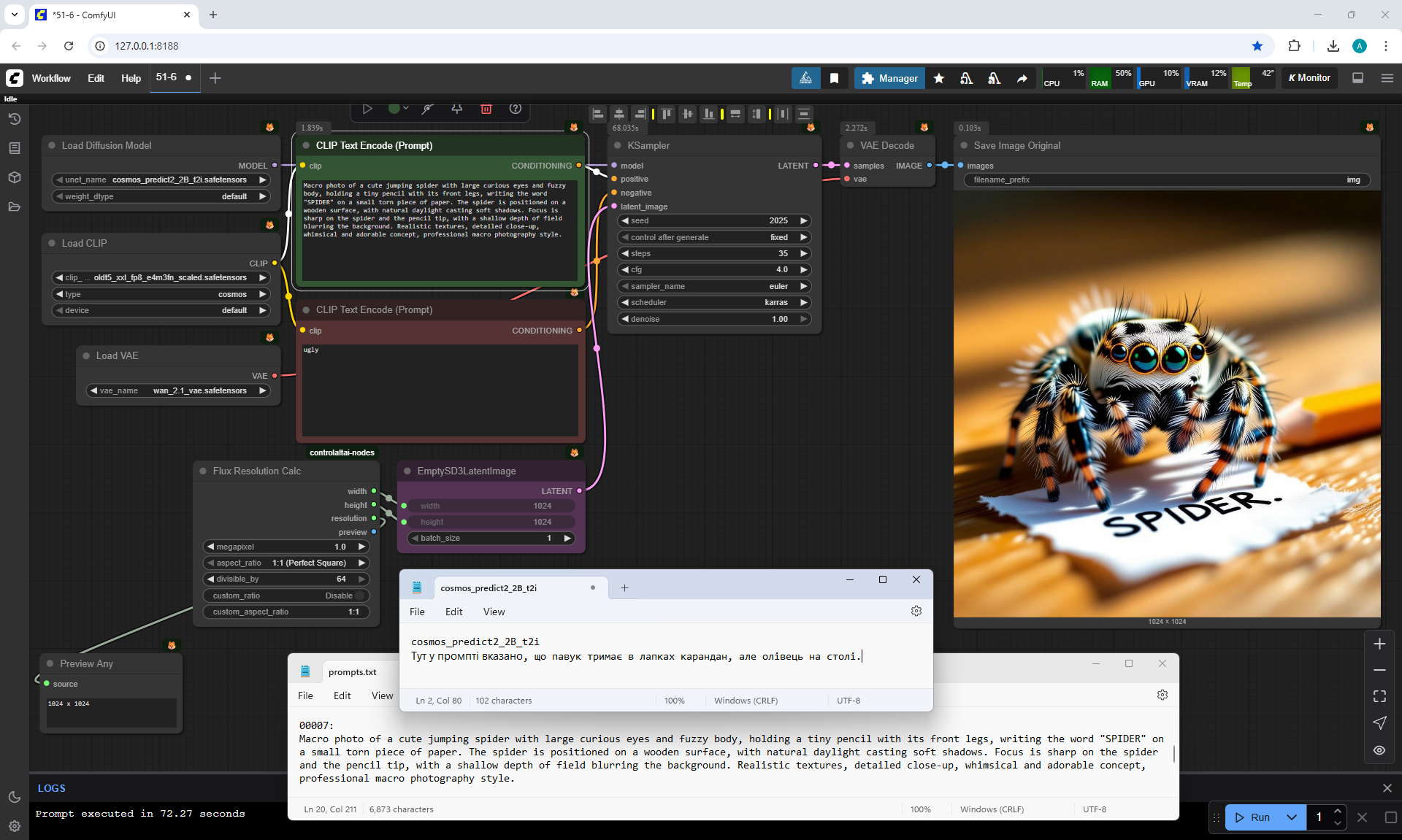Click the bookmark icon in top toolbar

(834, 78)
